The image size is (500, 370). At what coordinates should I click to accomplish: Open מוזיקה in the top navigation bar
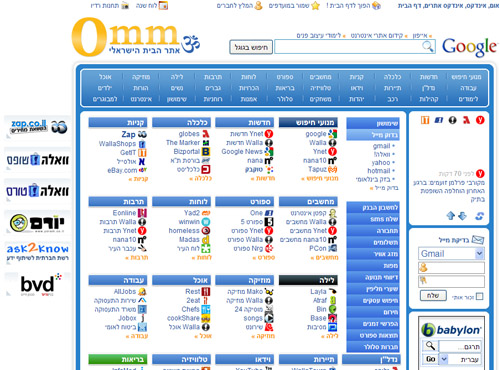(x=141, y=77)
